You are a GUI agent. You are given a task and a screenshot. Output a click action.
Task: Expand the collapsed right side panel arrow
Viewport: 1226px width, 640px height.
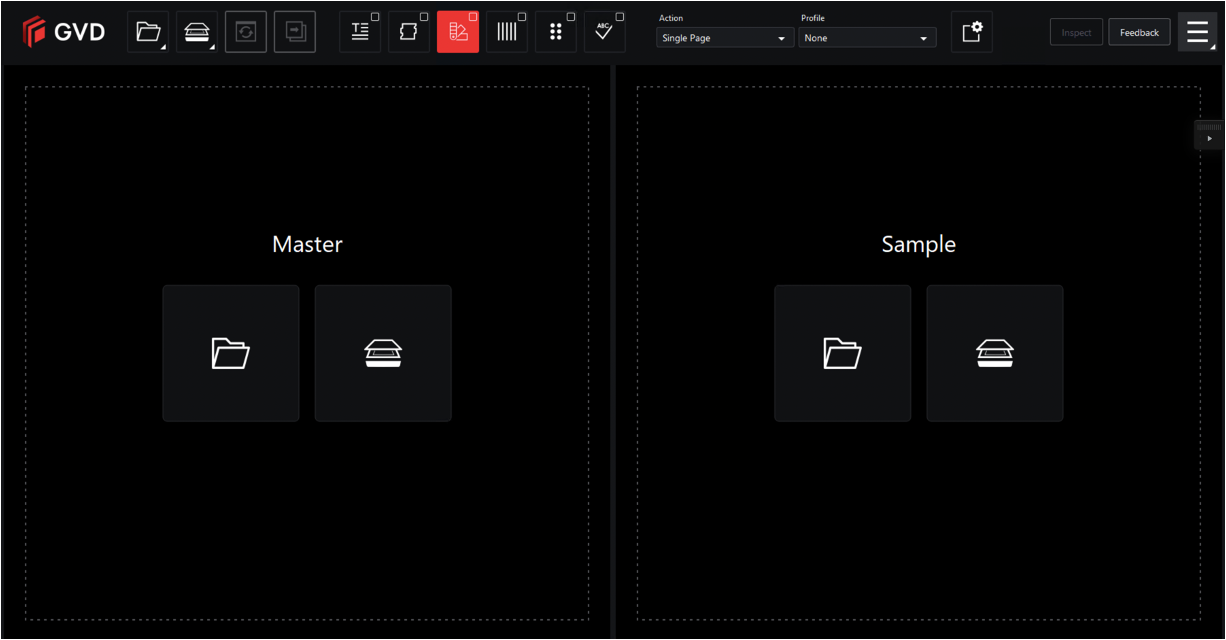(1209, 138)
